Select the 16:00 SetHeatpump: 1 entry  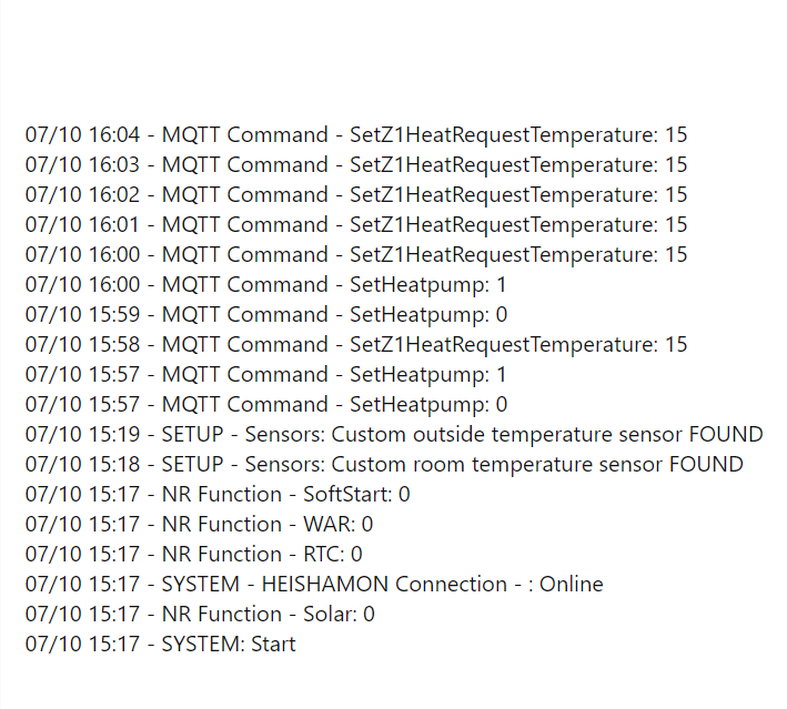tap(266, 285)
